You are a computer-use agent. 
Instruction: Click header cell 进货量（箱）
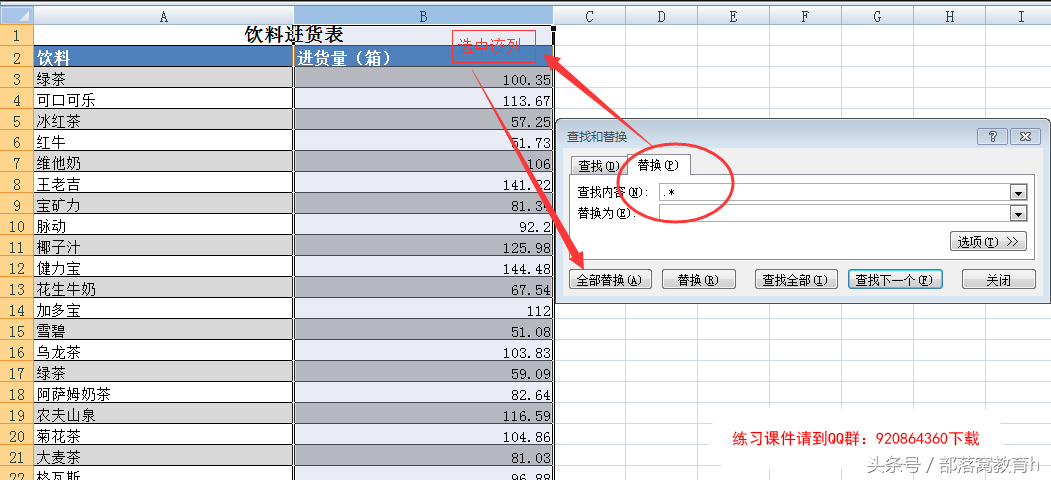click(424, 58)
